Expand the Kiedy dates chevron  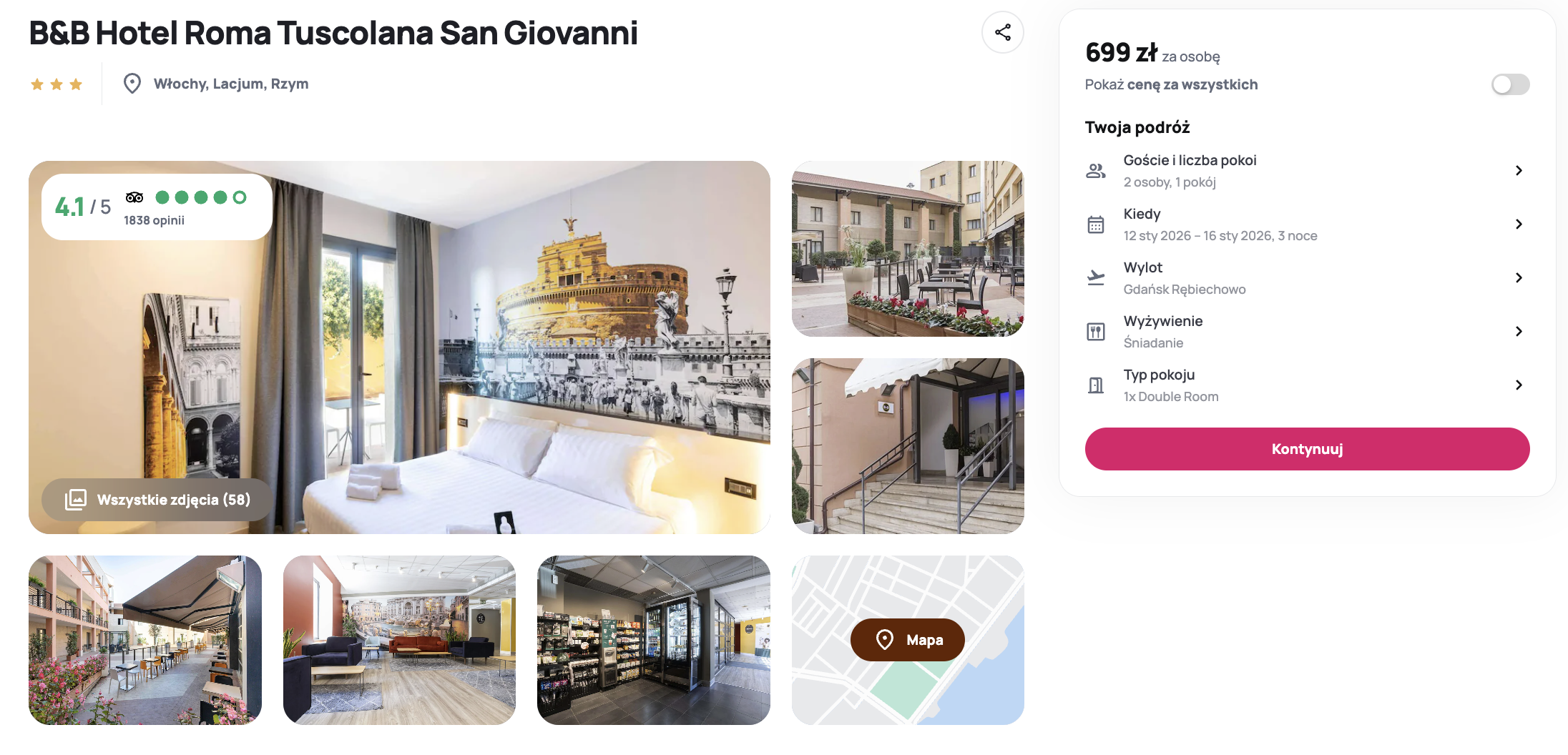click(1519, 224)
